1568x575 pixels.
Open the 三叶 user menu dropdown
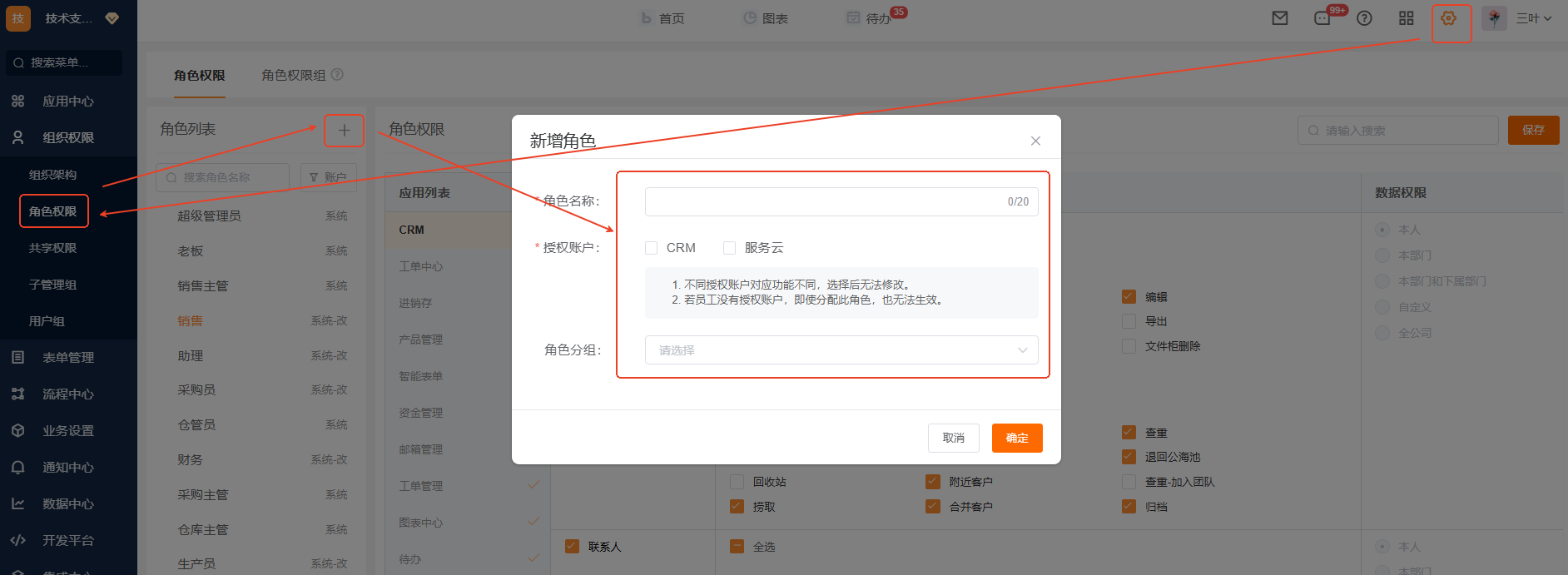[x=1533, y=18]
